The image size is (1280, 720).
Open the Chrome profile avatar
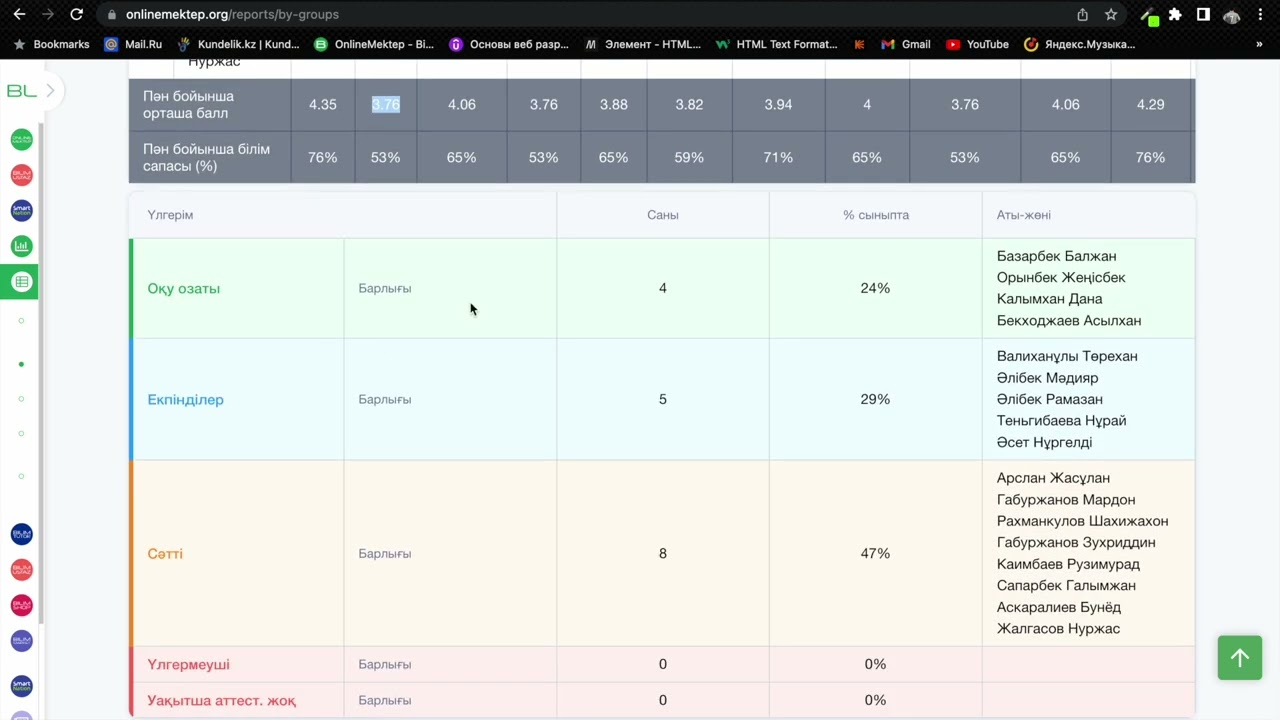(1232, 15)
